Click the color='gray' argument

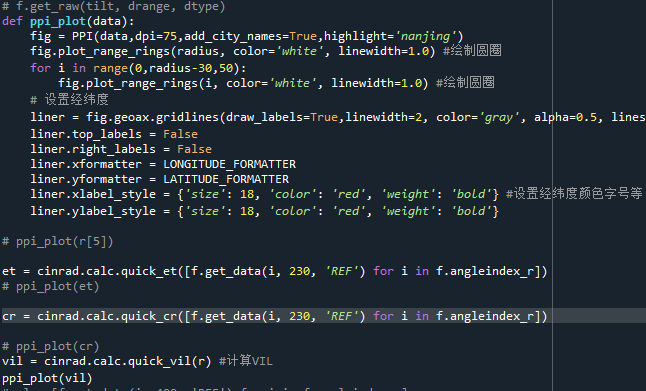pyautogui.click(x=477, y=117)
